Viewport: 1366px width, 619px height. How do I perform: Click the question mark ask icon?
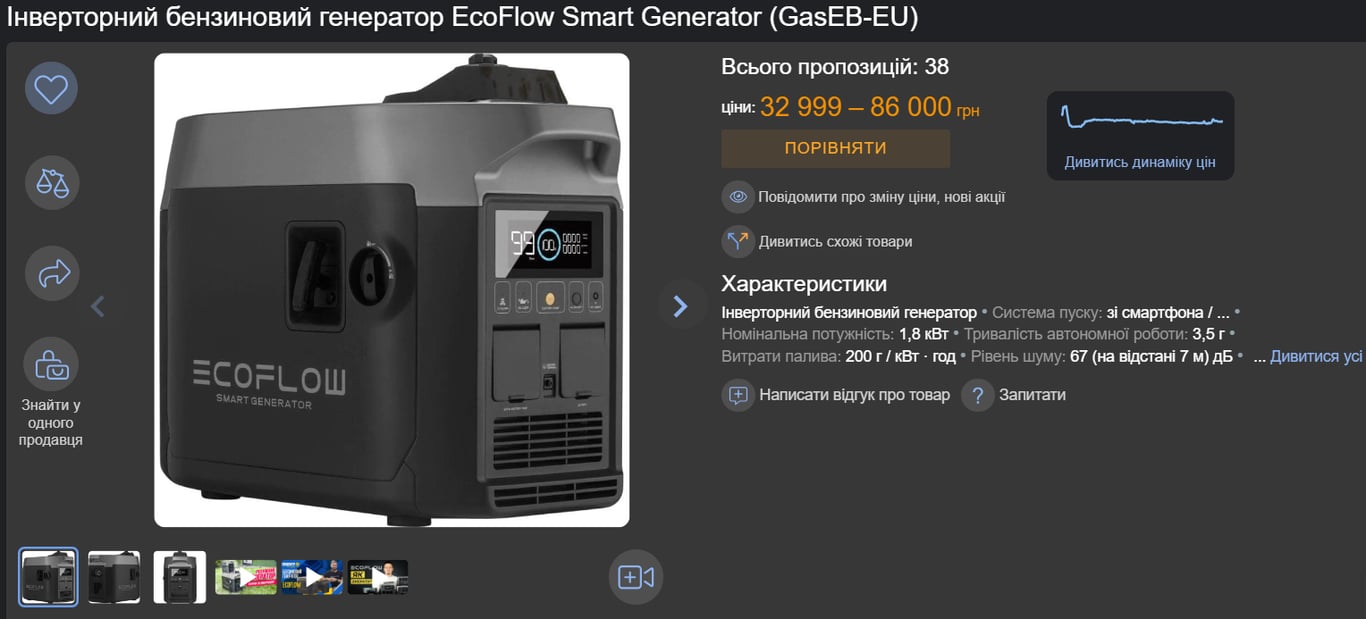[978, 395]
